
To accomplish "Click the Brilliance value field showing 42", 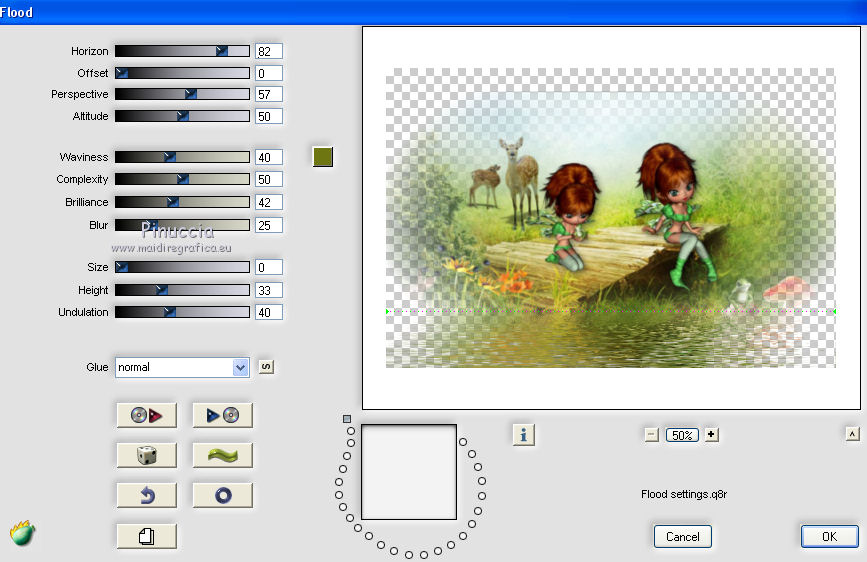I will pos(269,202).
